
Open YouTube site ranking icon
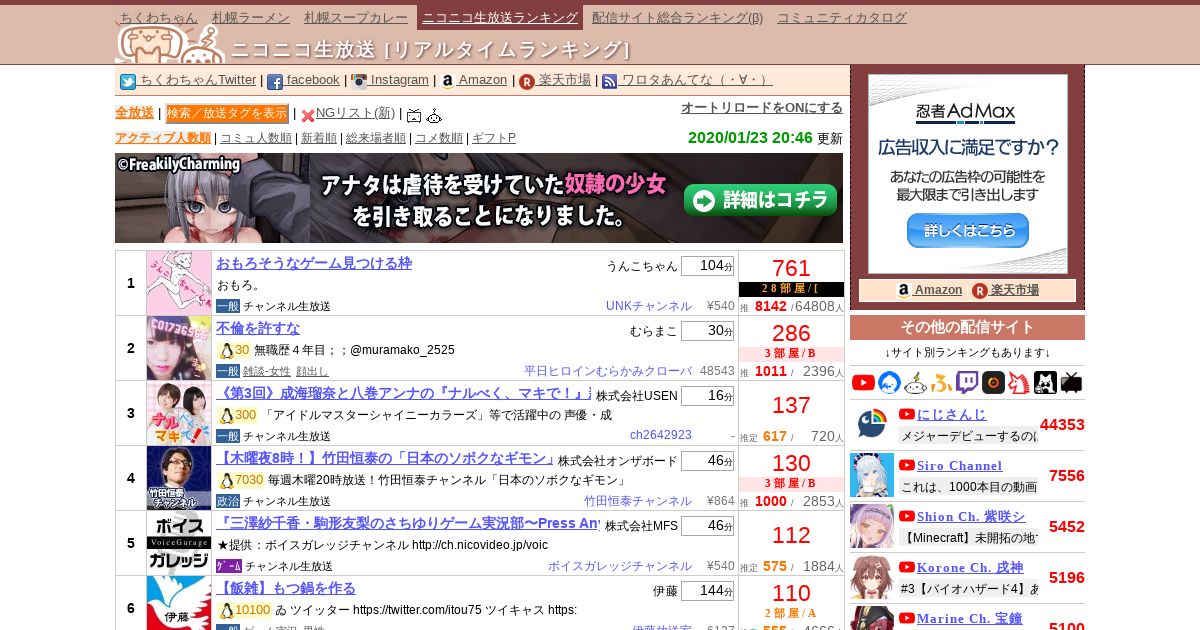pos(863,382)
